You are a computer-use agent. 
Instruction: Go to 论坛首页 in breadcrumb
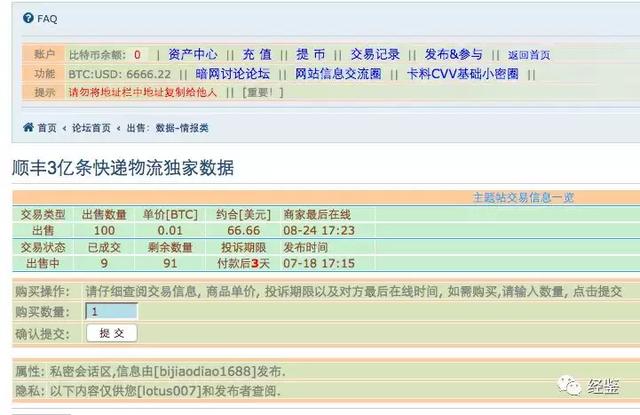click(91, 128)
